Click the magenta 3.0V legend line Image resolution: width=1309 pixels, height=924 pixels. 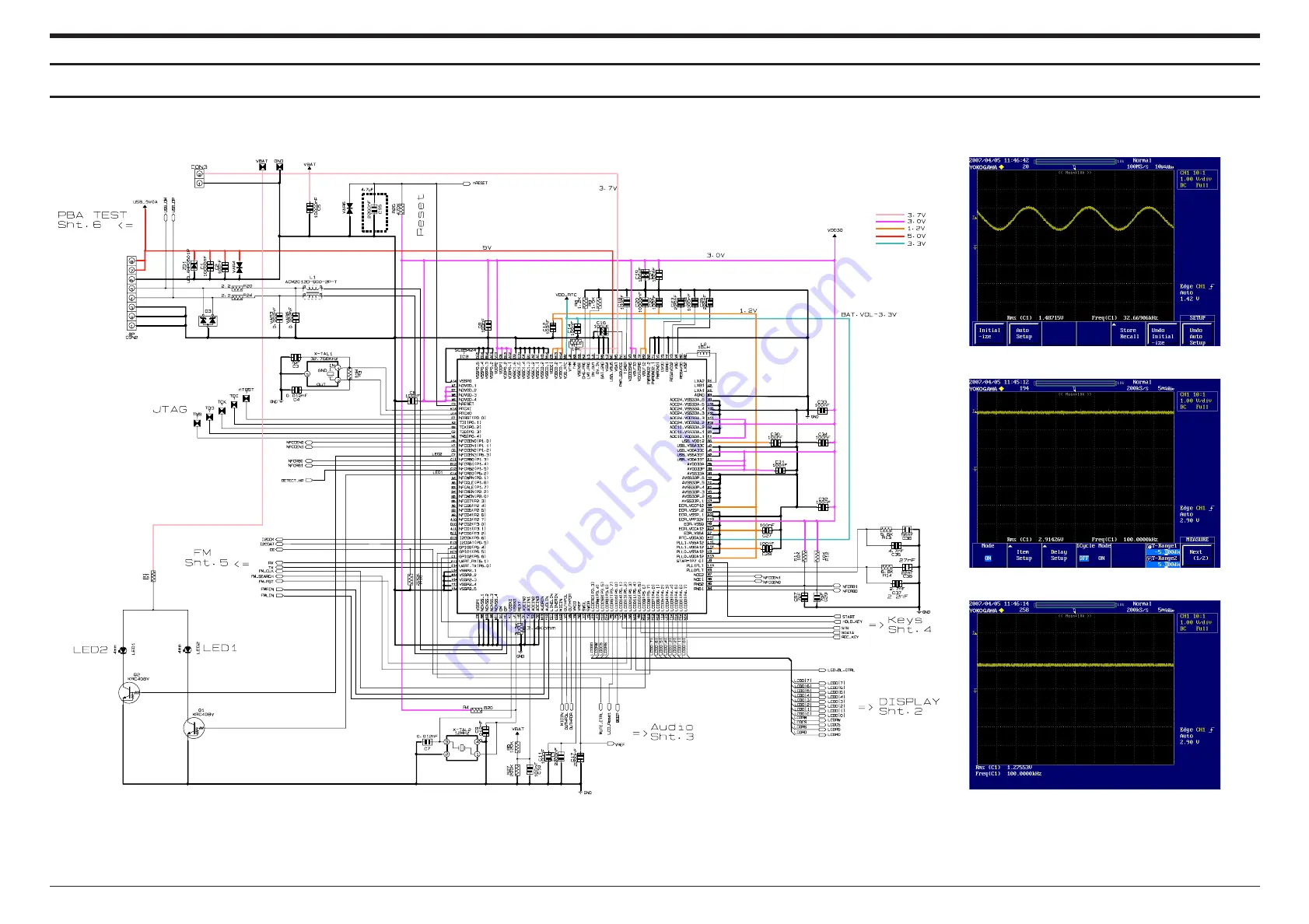[890, 222]
